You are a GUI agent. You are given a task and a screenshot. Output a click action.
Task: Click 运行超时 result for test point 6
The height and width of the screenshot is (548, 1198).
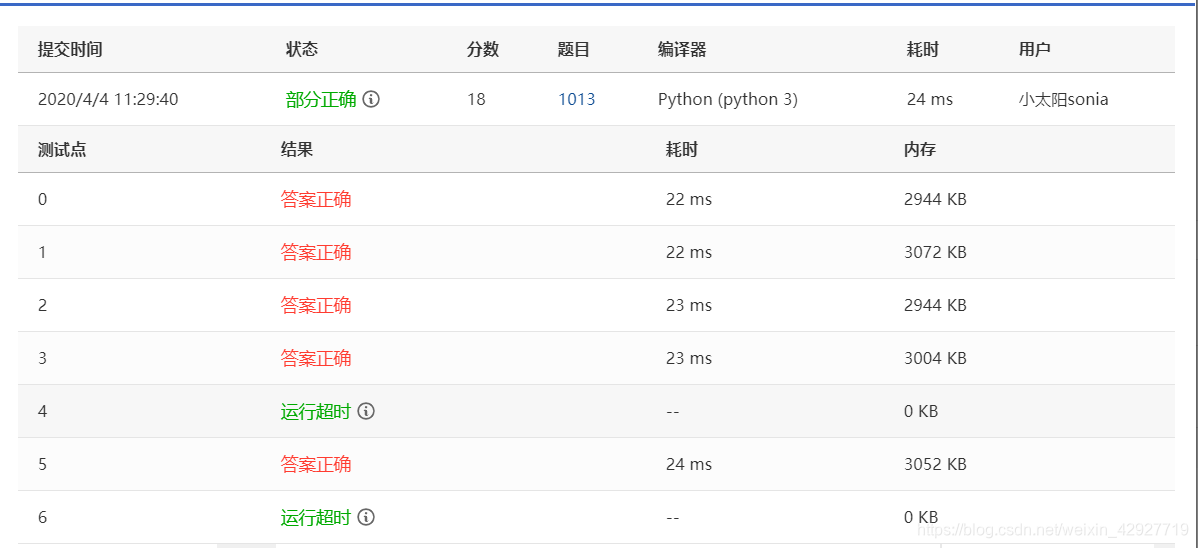[x=316, y=517]
